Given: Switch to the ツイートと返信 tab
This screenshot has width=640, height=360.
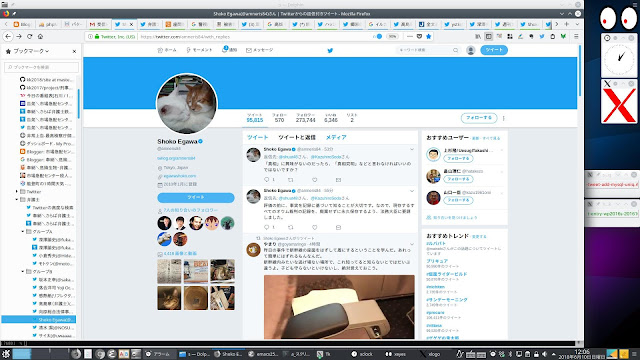Looking at the screenshot, I should (x=297, y=138).
